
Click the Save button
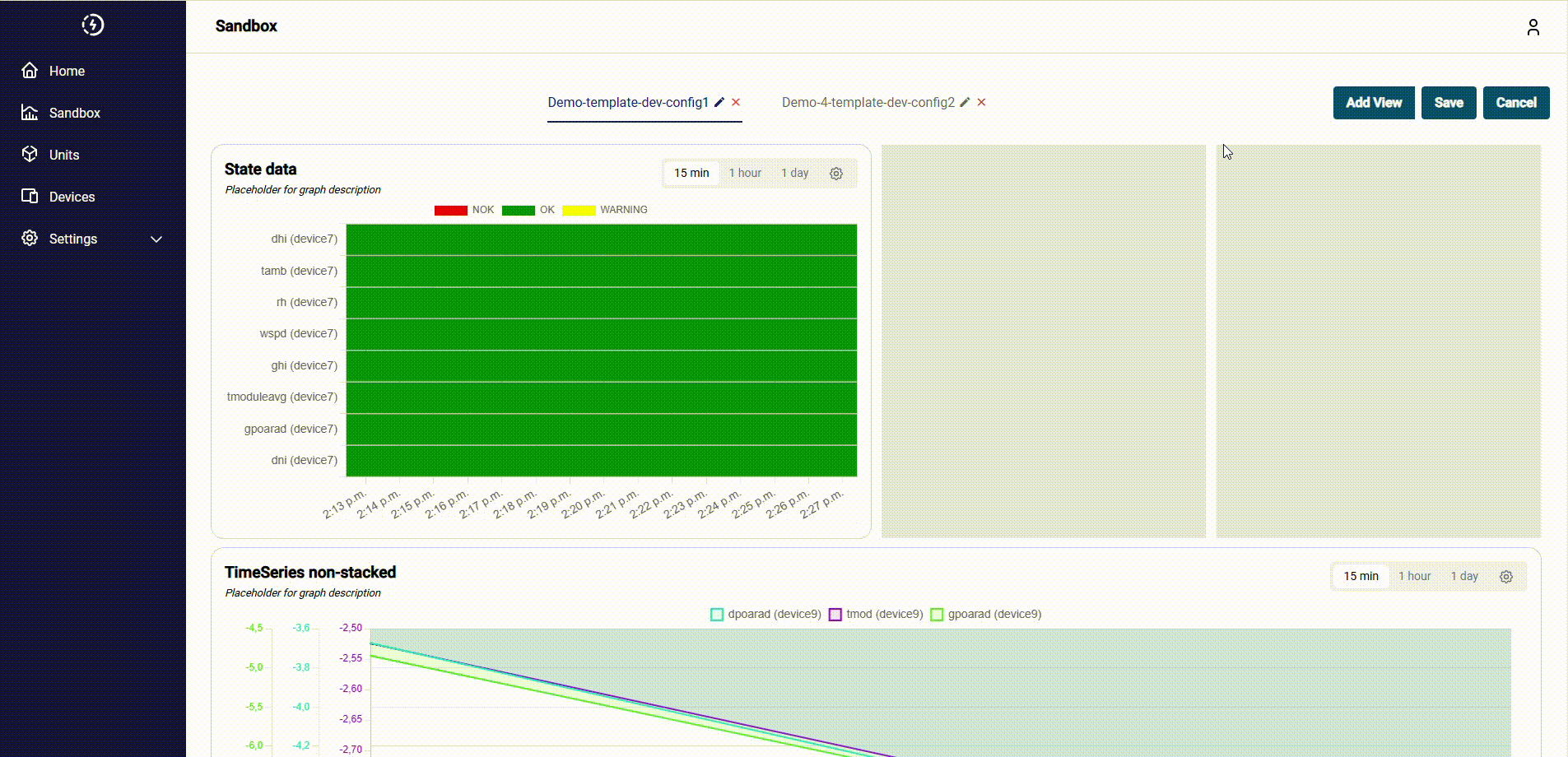point(1449,103)
